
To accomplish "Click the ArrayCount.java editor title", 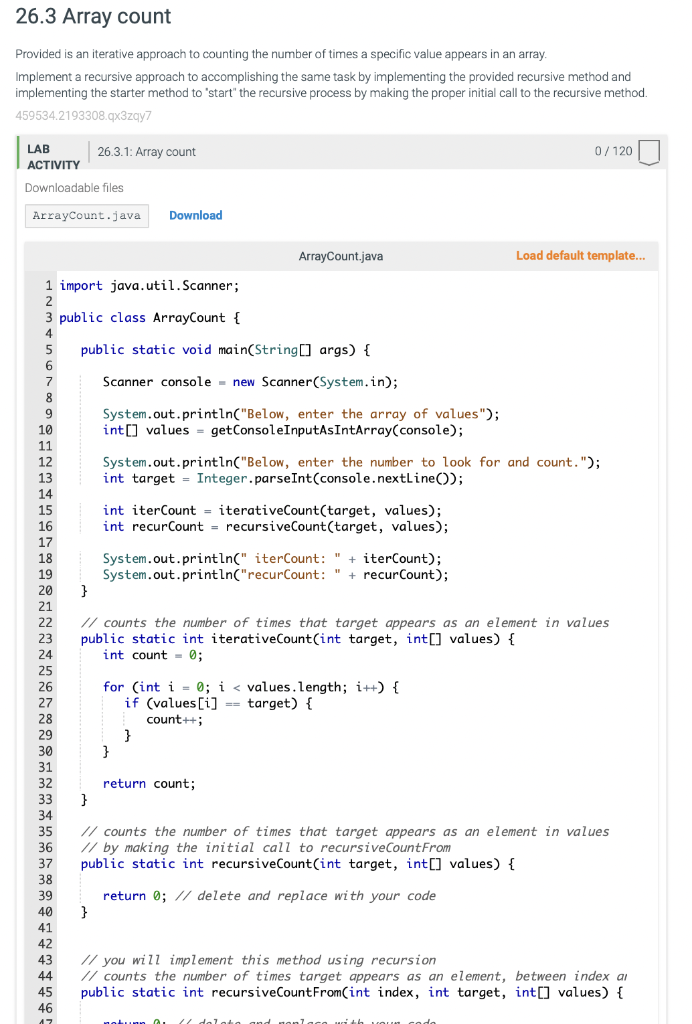I will click(x=341, y=257).
